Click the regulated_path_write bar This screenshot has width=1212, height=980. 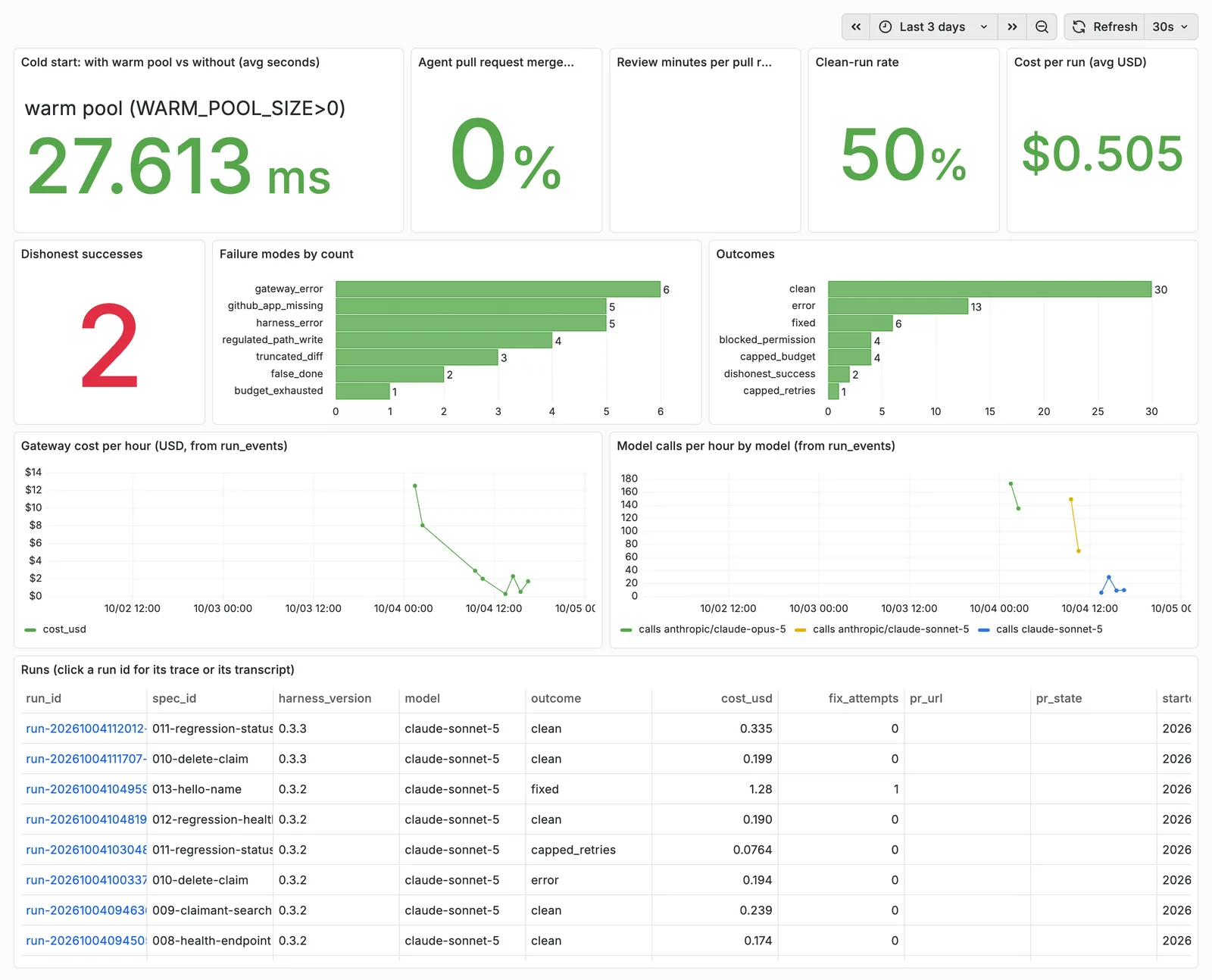[444, 341]
